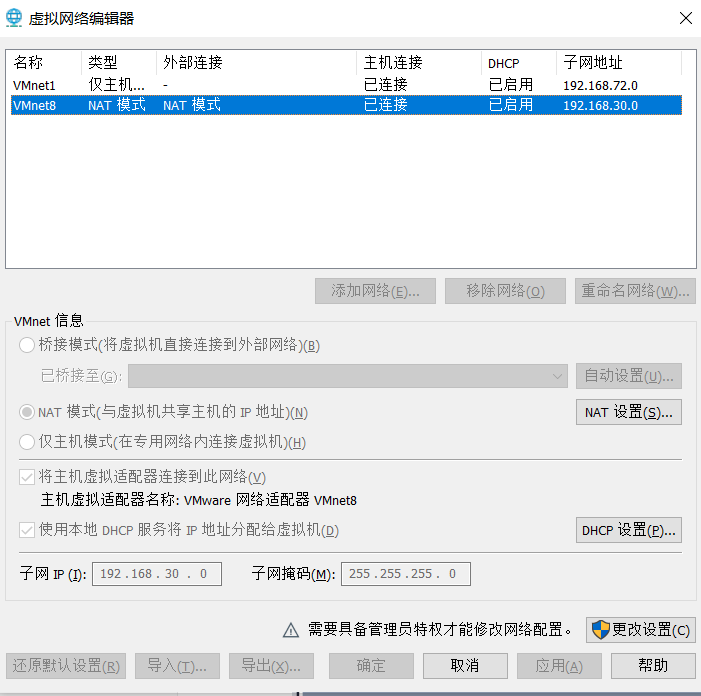Toggle 将主机虚拟适配器连接到此网络 checkbox

[27, 477]
